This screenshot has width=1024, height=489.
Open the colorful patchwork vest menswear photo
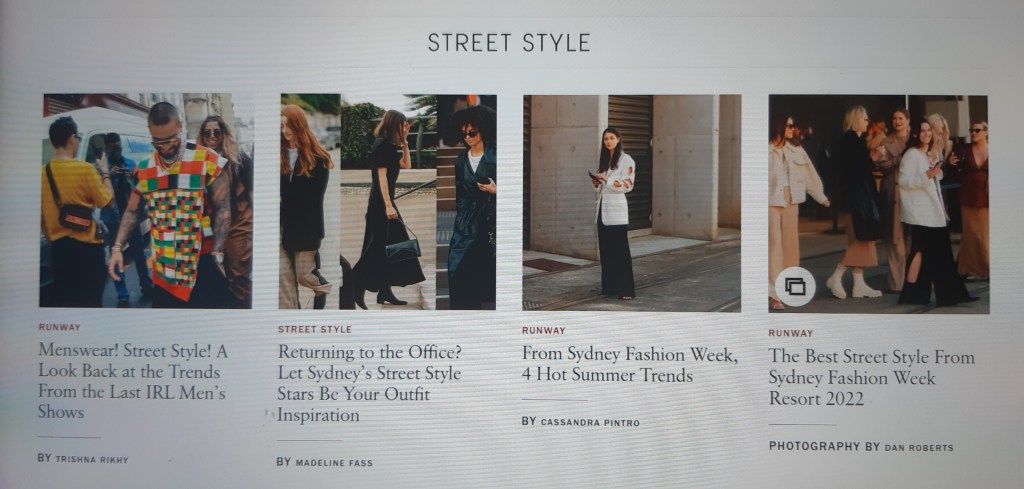pos(146,200)
